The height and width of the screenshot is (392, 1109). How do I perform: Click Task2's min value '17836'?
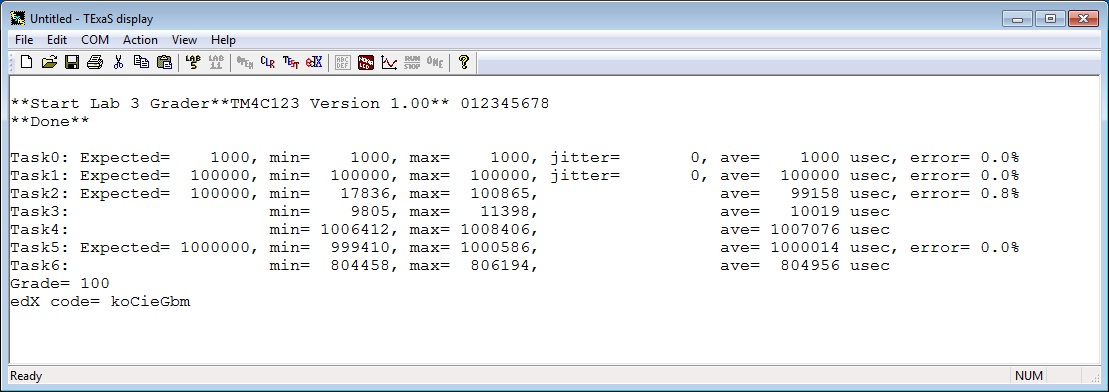point(365,193)
